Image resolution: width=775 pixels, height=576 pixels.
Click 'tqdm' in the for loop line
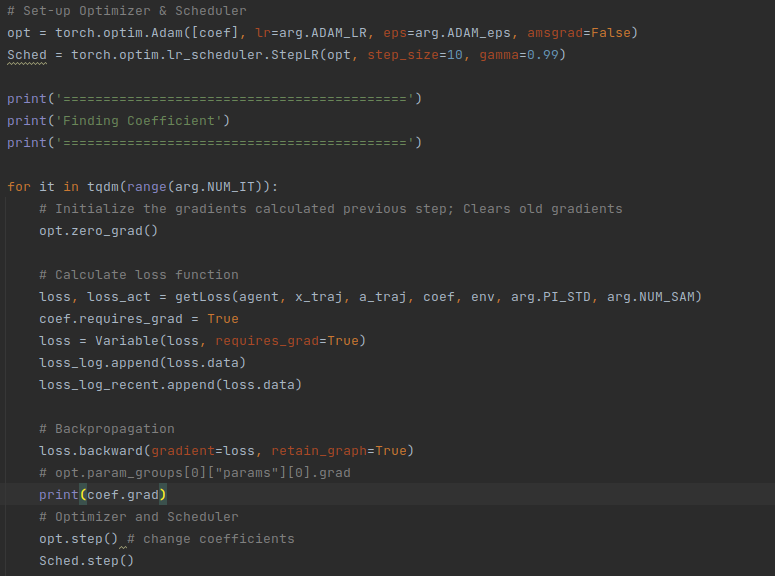103,187
